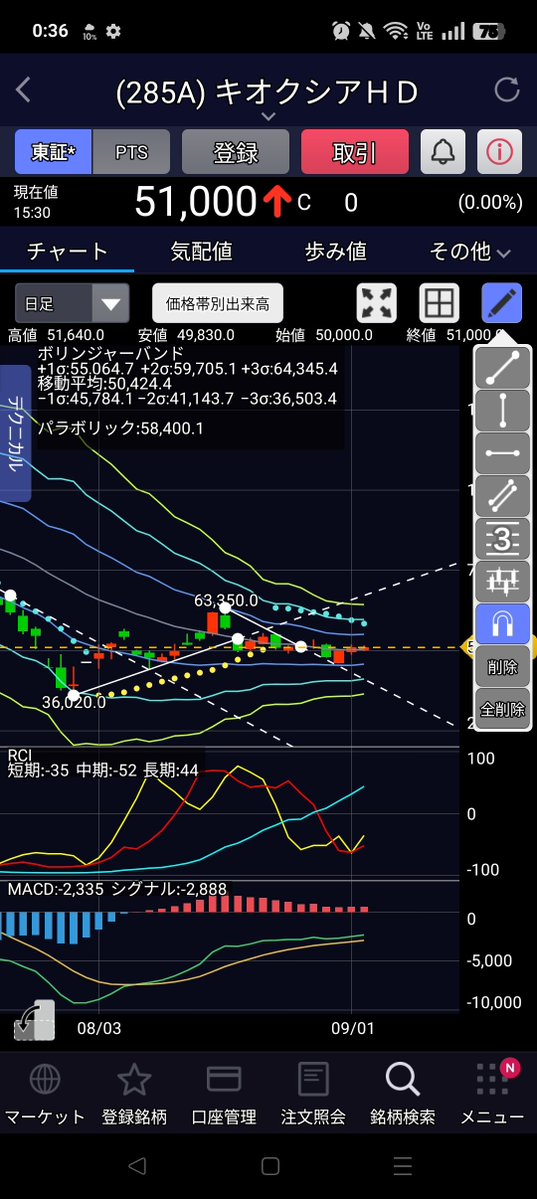Select the three-division retracement tool
Viewport: 537px width, 1199px height.
click(503, 538)
